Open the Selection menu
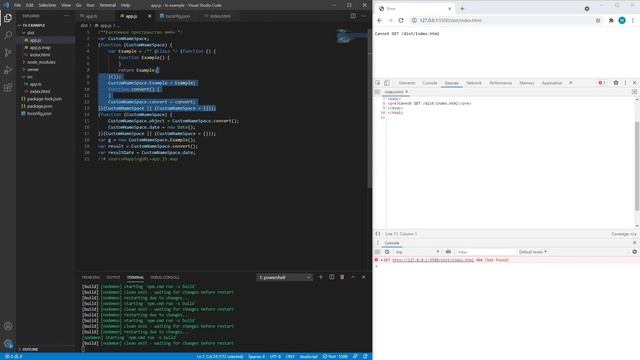This screenshot has height=360, width=640. [x=47, y=5]
